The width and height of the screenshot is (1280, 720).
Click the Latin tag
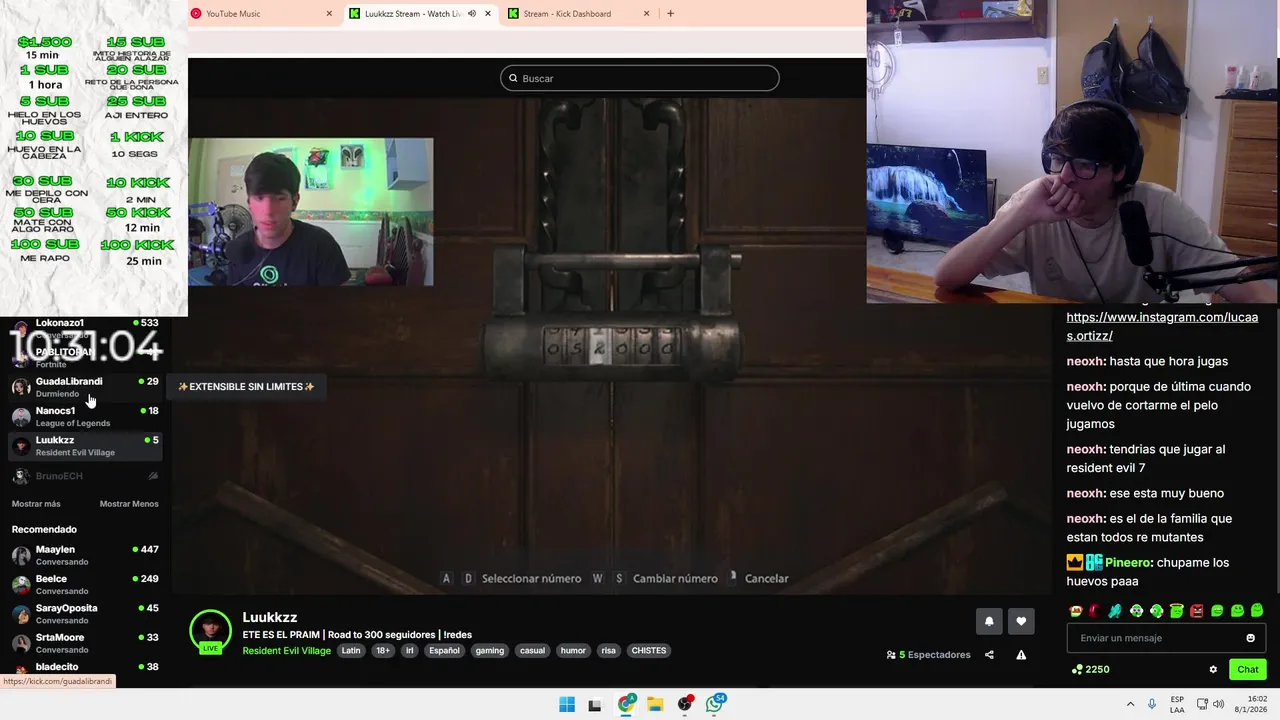point(351,651)
